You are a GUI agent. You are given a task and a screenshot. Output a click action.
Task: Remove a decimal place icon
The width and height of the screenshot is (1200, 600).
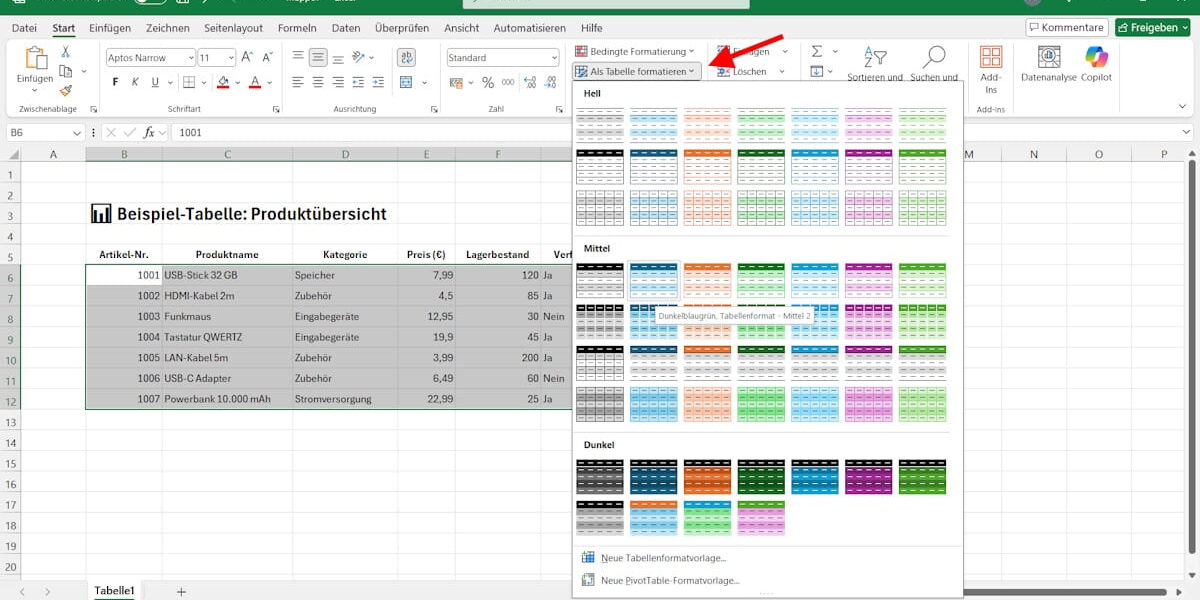coord(551,82)
